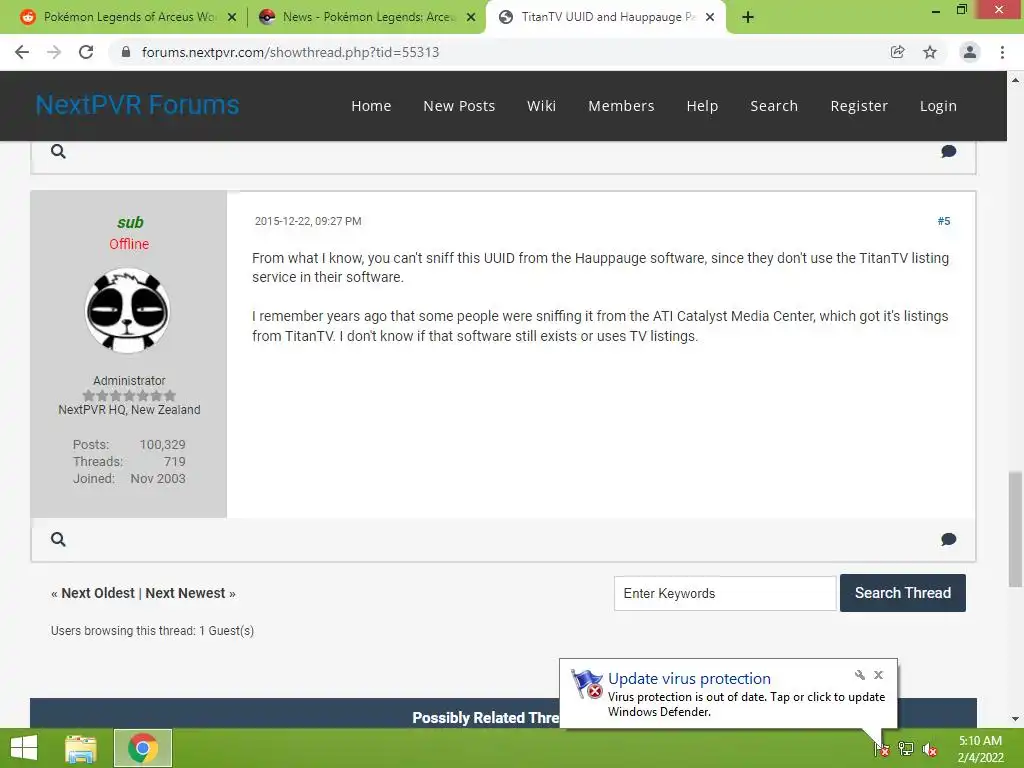Open File Explorer from the taskbar
Image resolution: width=1024 pixels, height=768 pixels.
point(80,748)
